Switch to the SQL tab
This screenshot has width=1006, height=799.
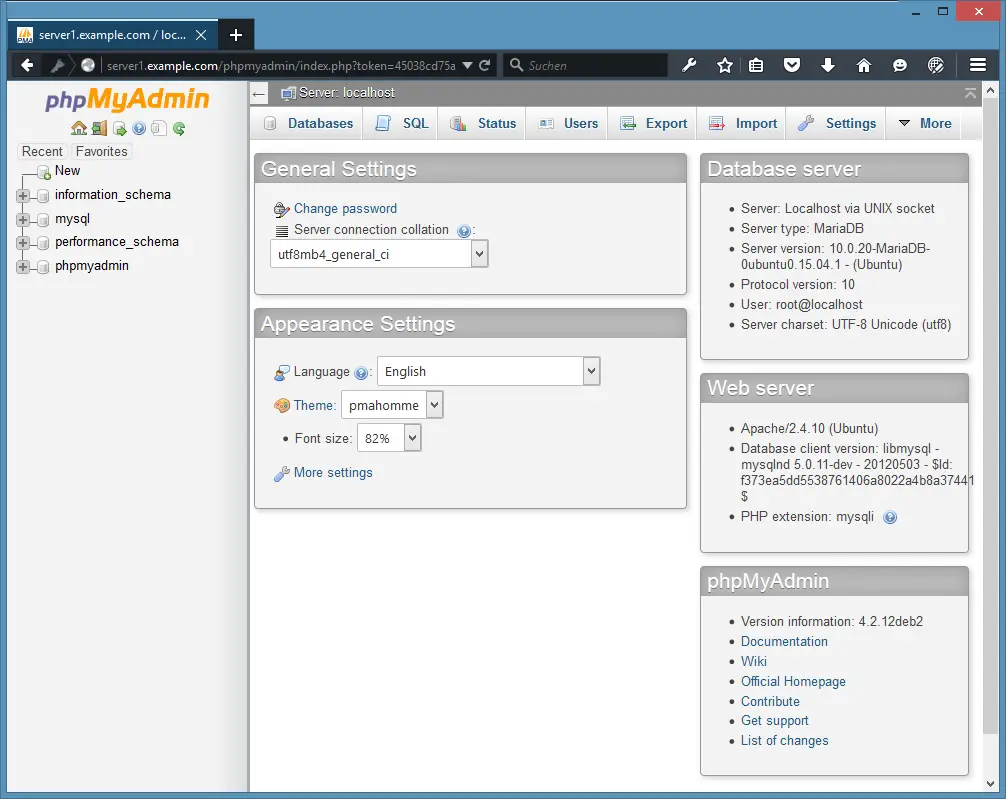pos(402,123)
